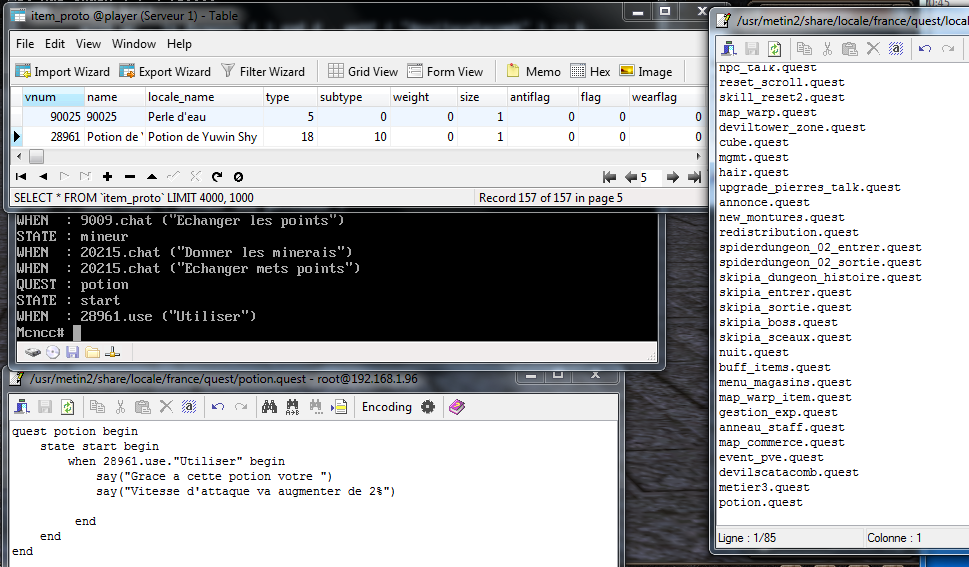
Task: Open Replace tool in potion.quest editor
Action: 292,407
